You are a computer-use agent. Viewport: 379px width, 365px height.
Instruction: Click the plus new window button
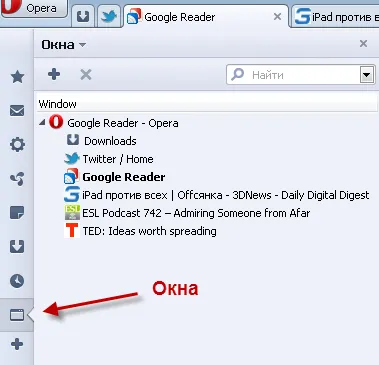tap(54, 74)
